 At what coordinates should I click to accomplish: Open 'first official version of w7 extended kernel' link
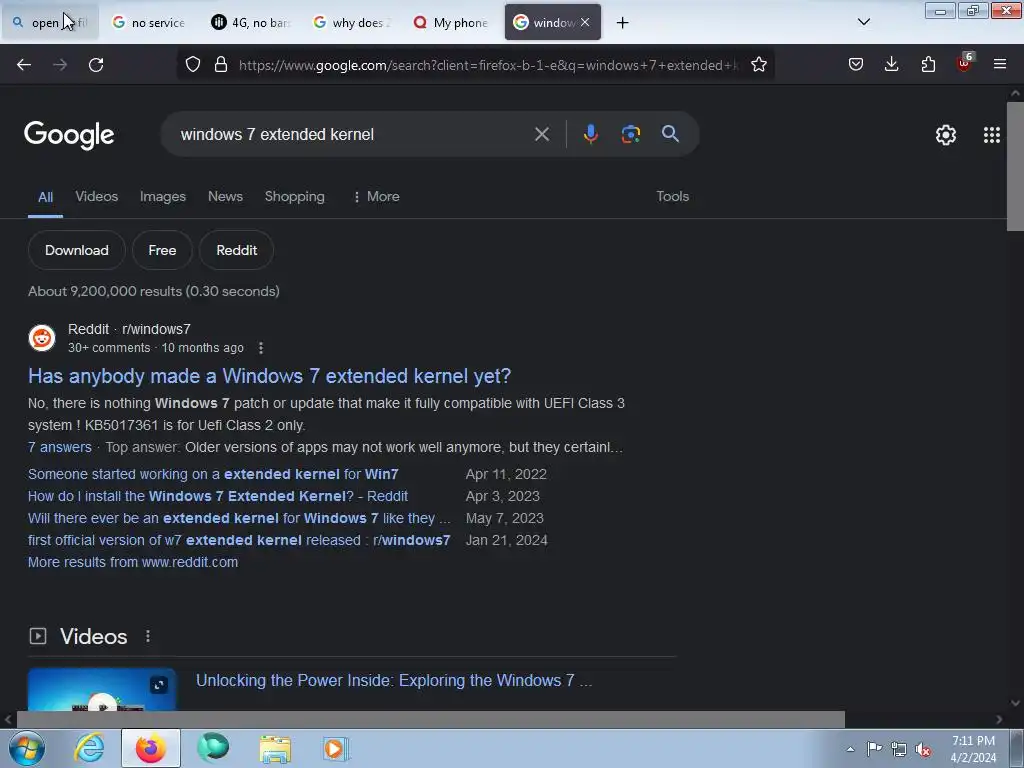coord(239,540)
